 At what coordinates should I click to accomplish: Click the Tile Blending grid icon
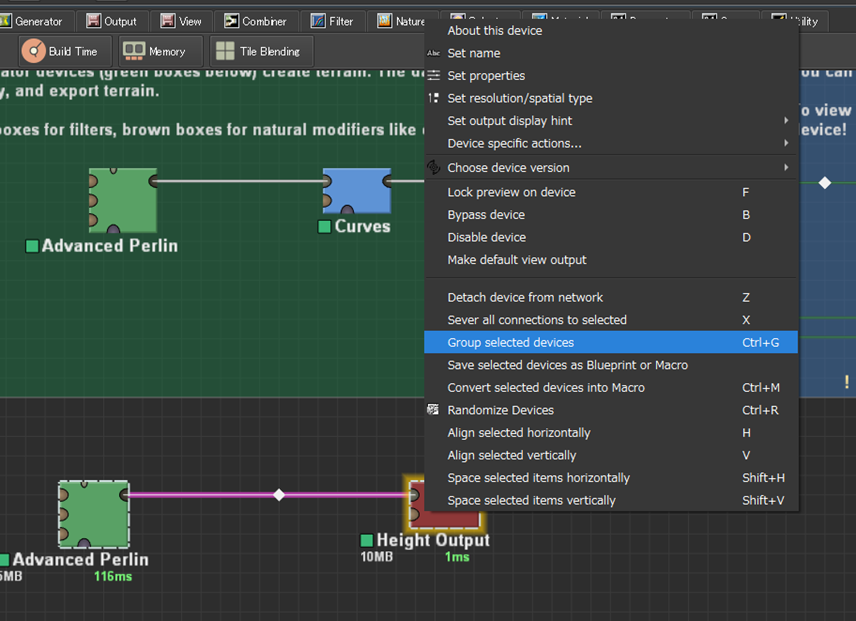(x=225, y=51)
